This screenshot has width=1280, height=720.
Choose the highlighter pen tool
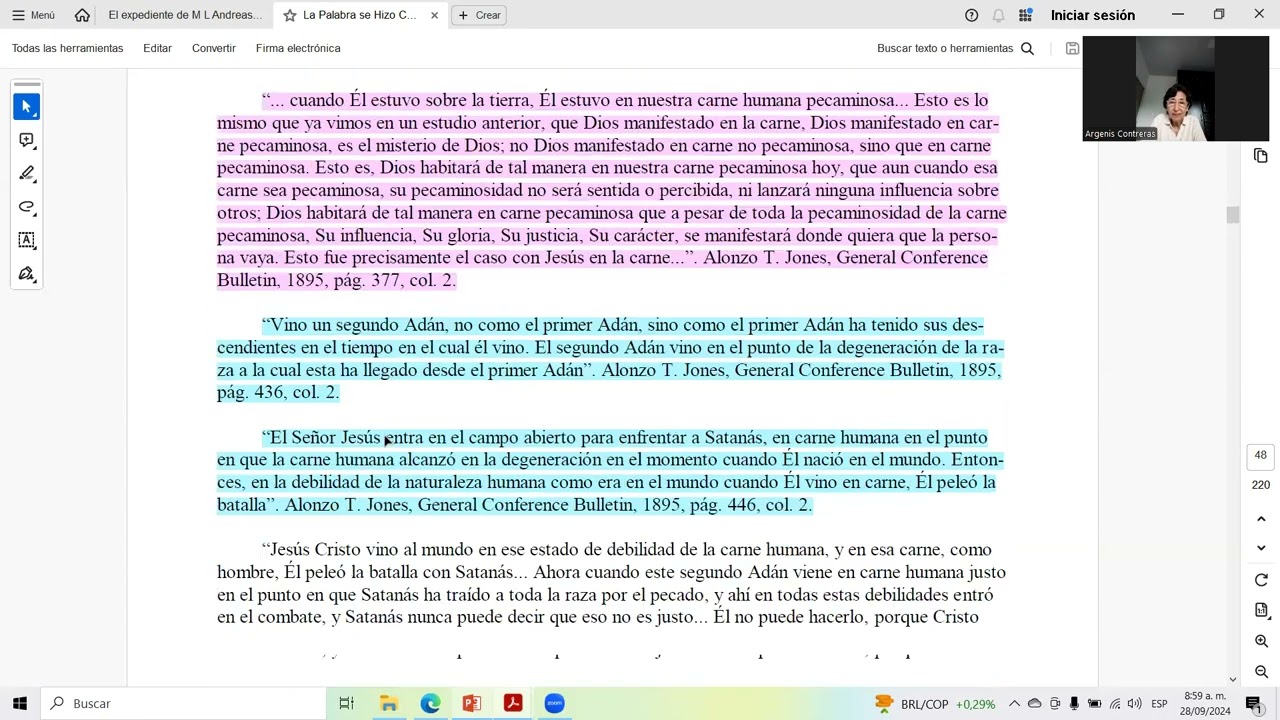coord(27,174)
